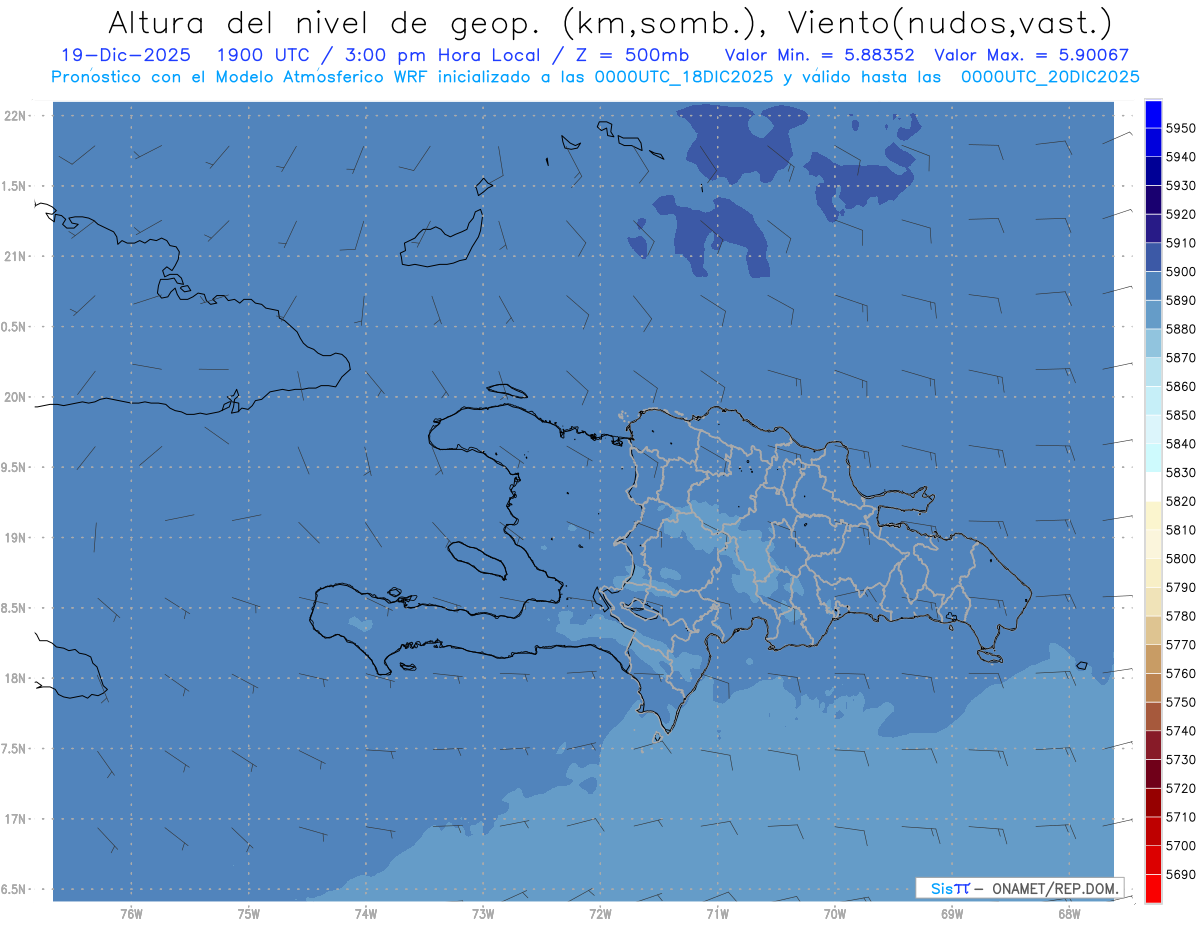Click the '70W' longitude axis label
The image size is (1200, 927).
pos(834,914)
